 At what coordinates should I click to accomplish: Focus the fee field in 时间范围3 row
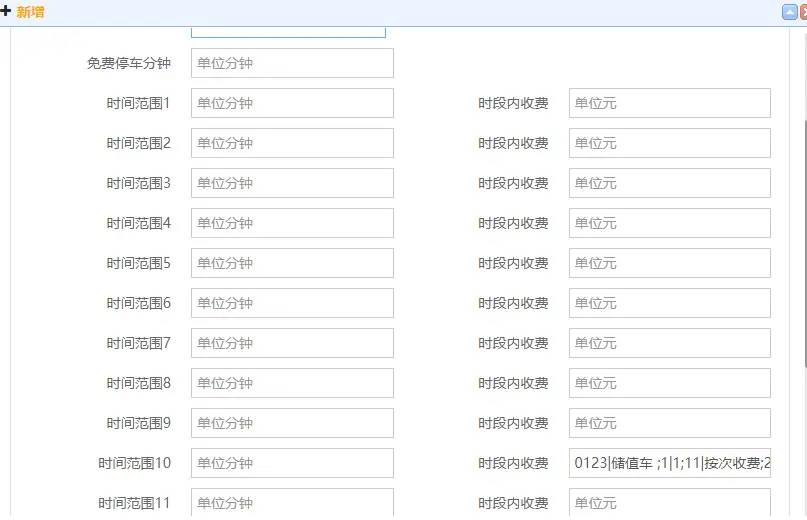[669, 183]
